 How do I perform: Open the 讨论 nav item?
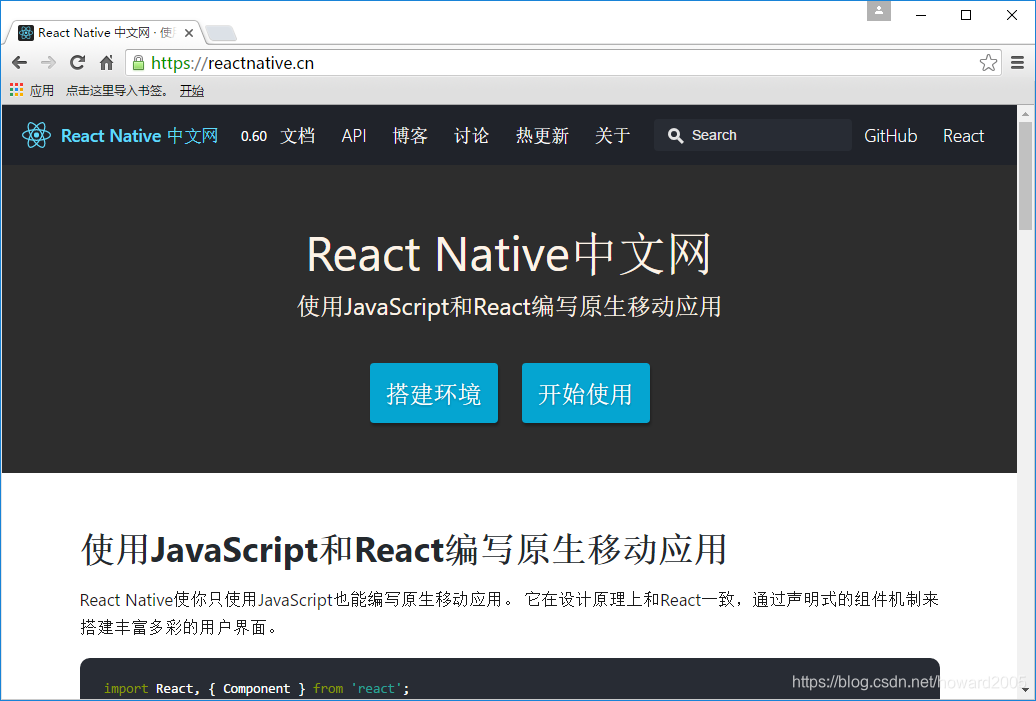(472, 135)
